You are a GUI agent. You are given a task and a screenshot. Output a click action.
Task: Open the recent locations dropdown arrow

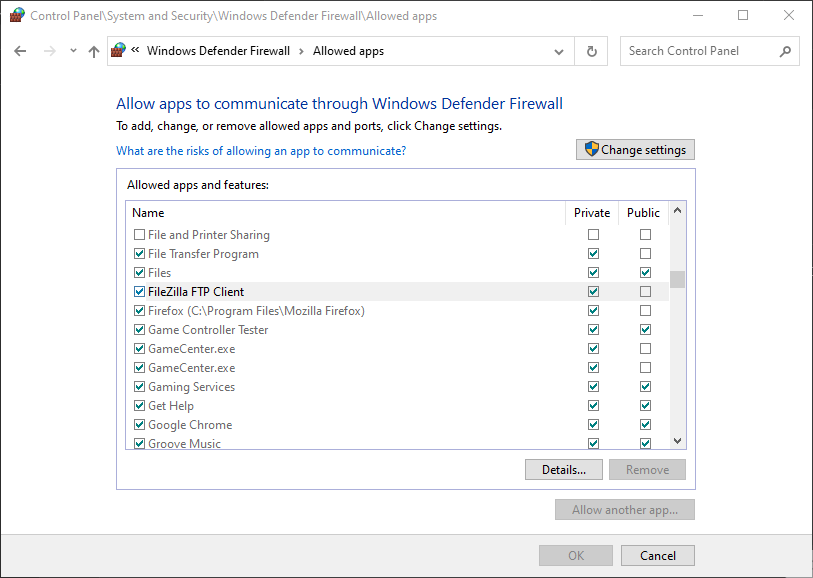pyautogui.click(x=73, y=51)
